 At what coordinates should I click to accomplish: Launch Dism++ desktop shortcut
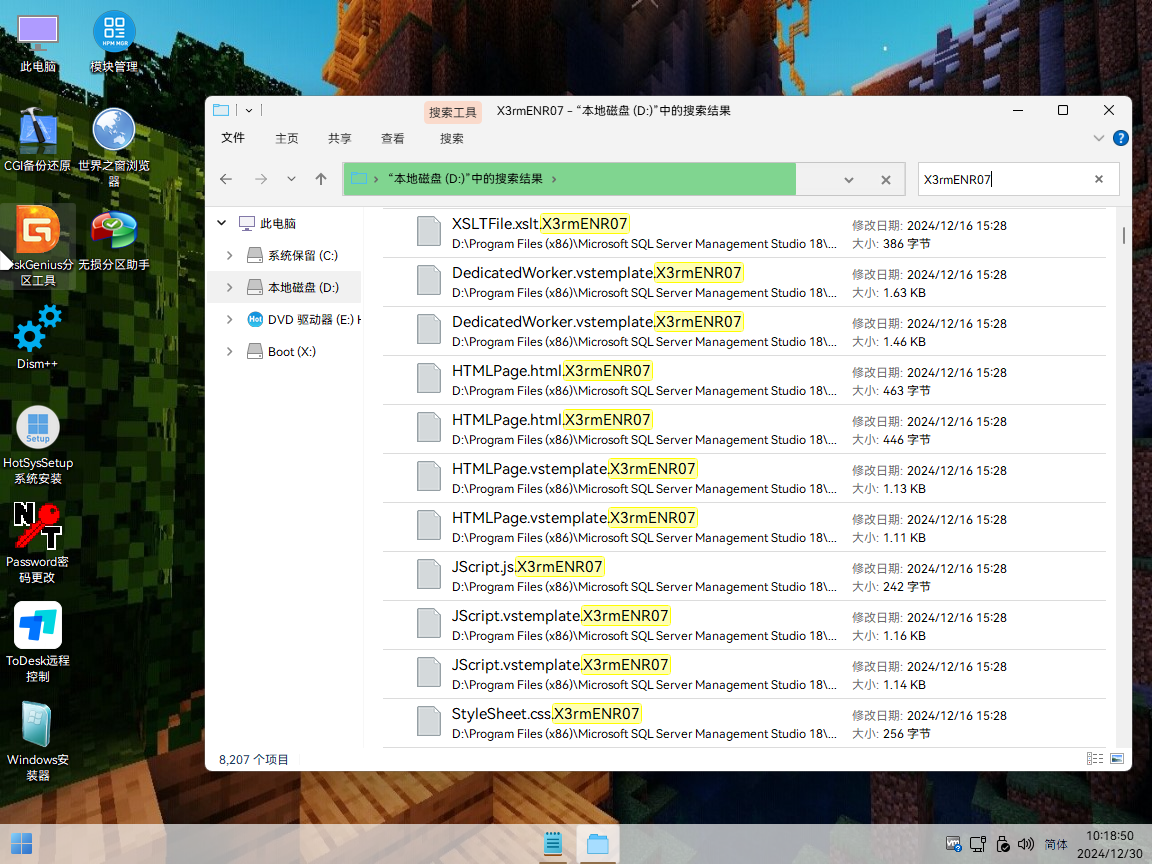click(x=37, y=337)
